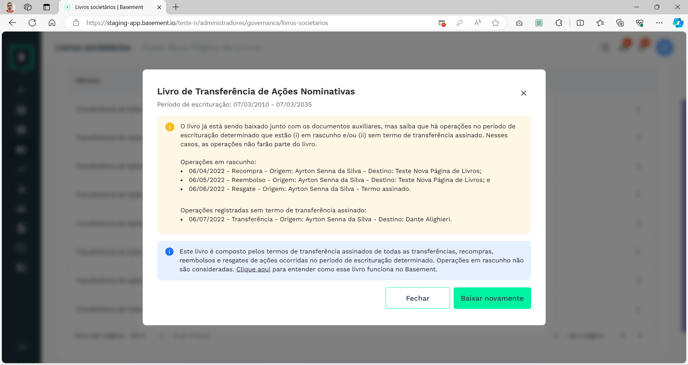This screenshot has height=365, width=688.
Task: Open a new tab with the plus button
Action: pyautogui.click(x=176, y=7)
